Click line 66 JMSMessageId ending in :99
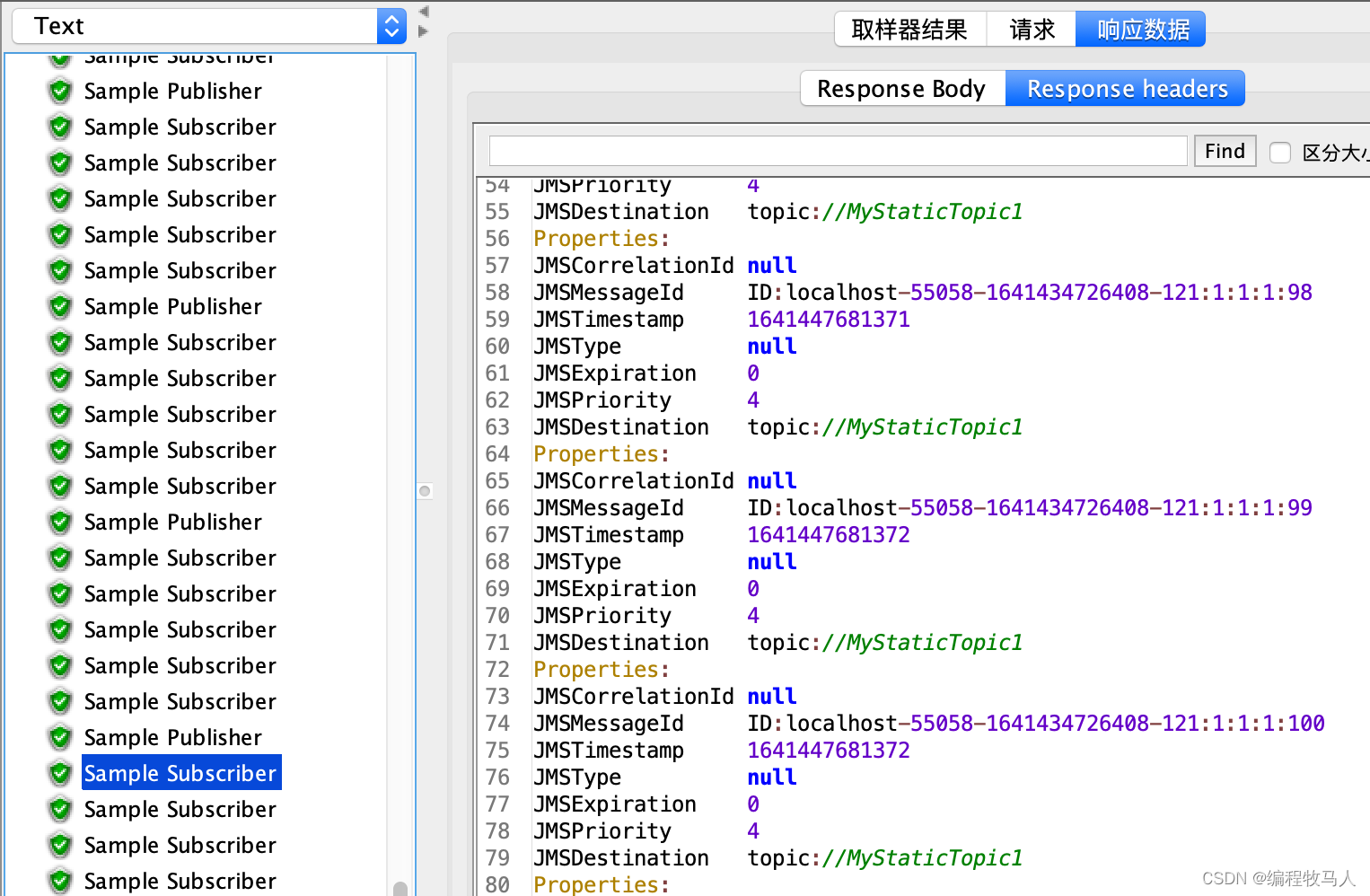Viewport: 1370px width, 896px height. click(922, 507)
